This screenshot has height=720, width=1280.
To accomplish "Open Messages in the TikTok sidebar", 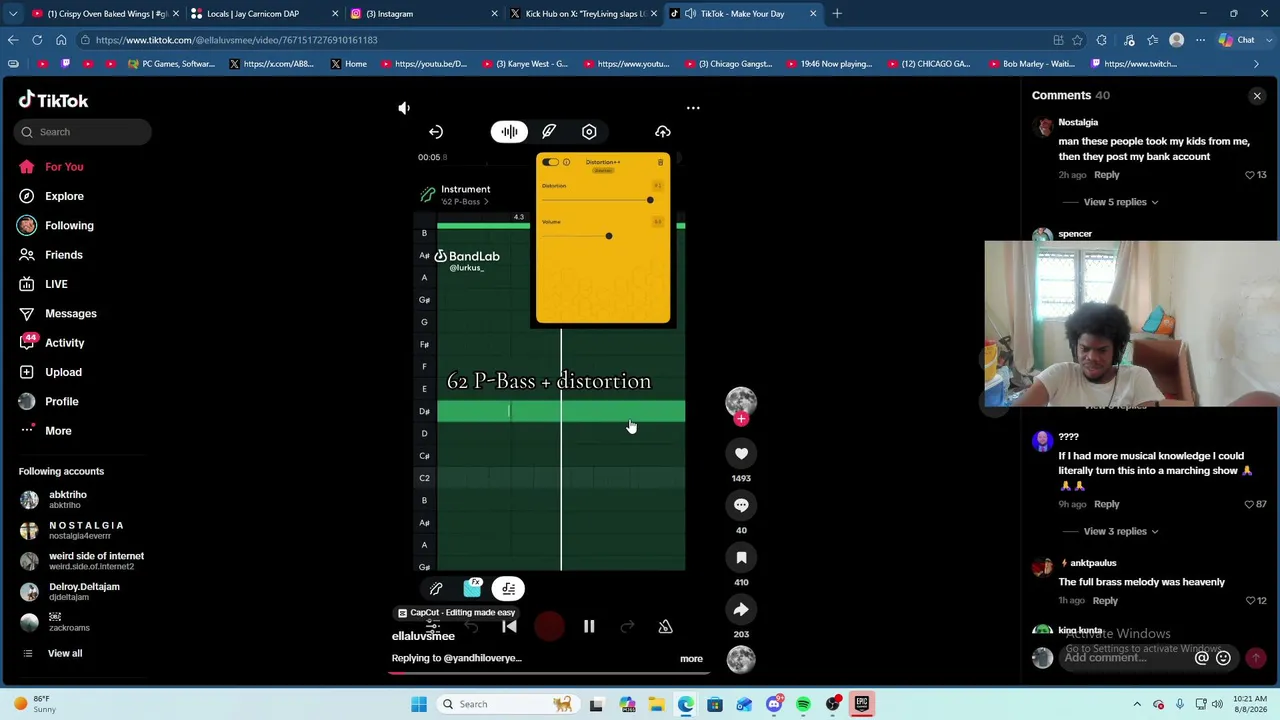I will coord(71,314).
